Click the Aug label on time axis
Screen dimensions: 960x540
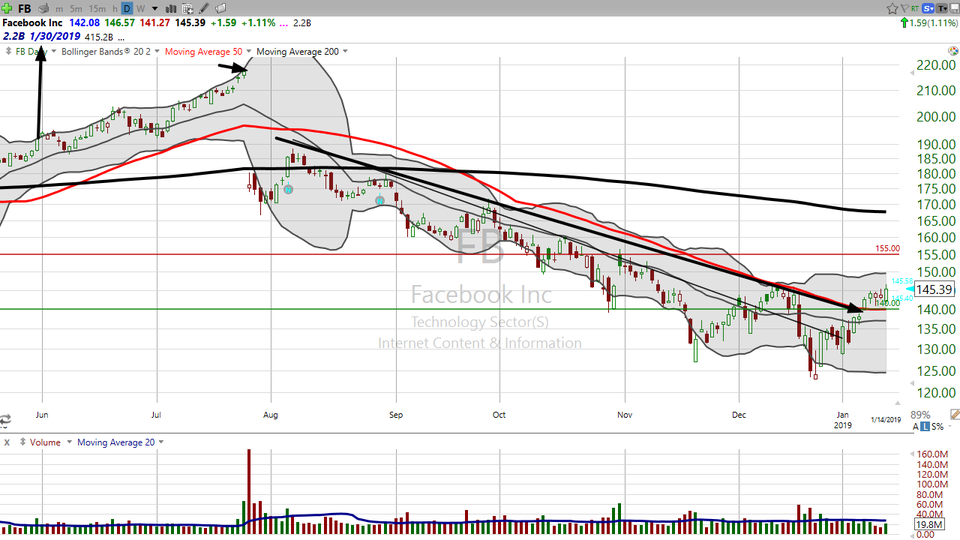point(271,414)
